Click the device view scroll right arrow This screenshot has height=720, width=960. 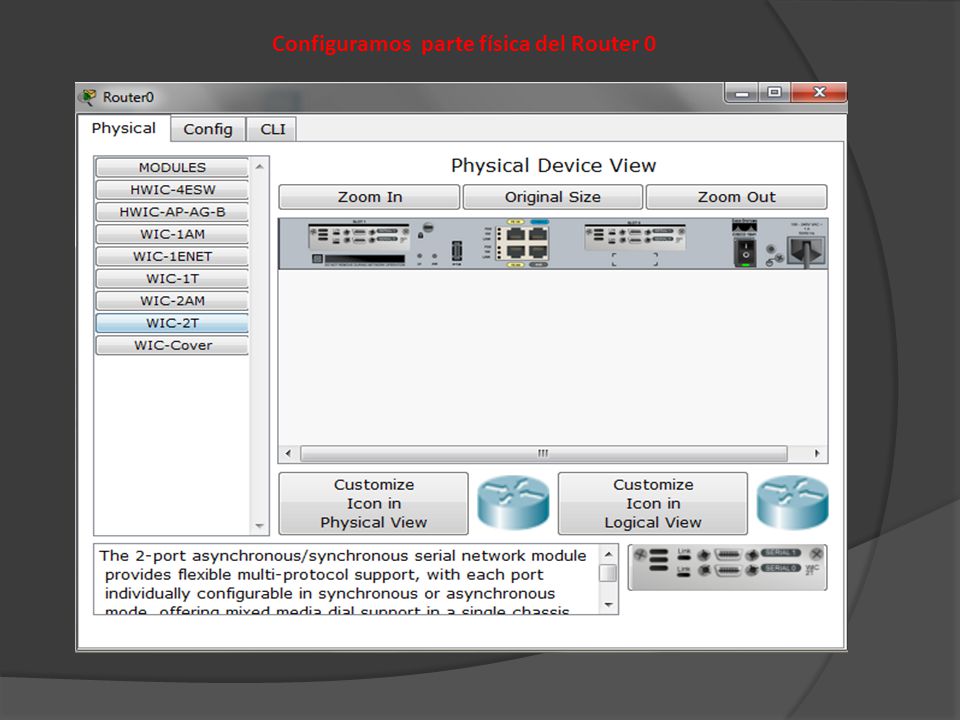point(817,454)
